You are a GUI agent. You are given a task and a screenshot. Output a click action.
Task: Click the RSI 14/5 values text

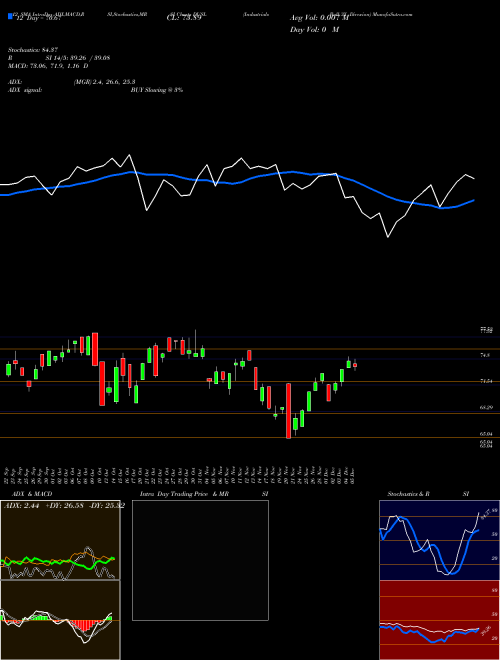78,58
